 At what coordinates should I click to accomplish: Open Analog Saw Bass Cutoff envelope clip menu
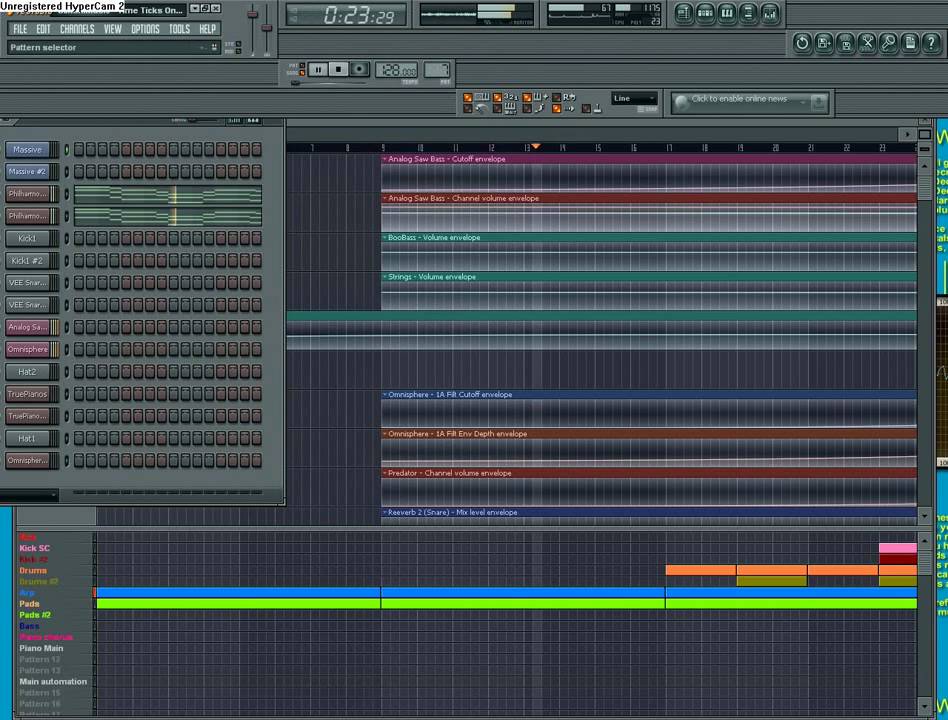click(385, 159)
